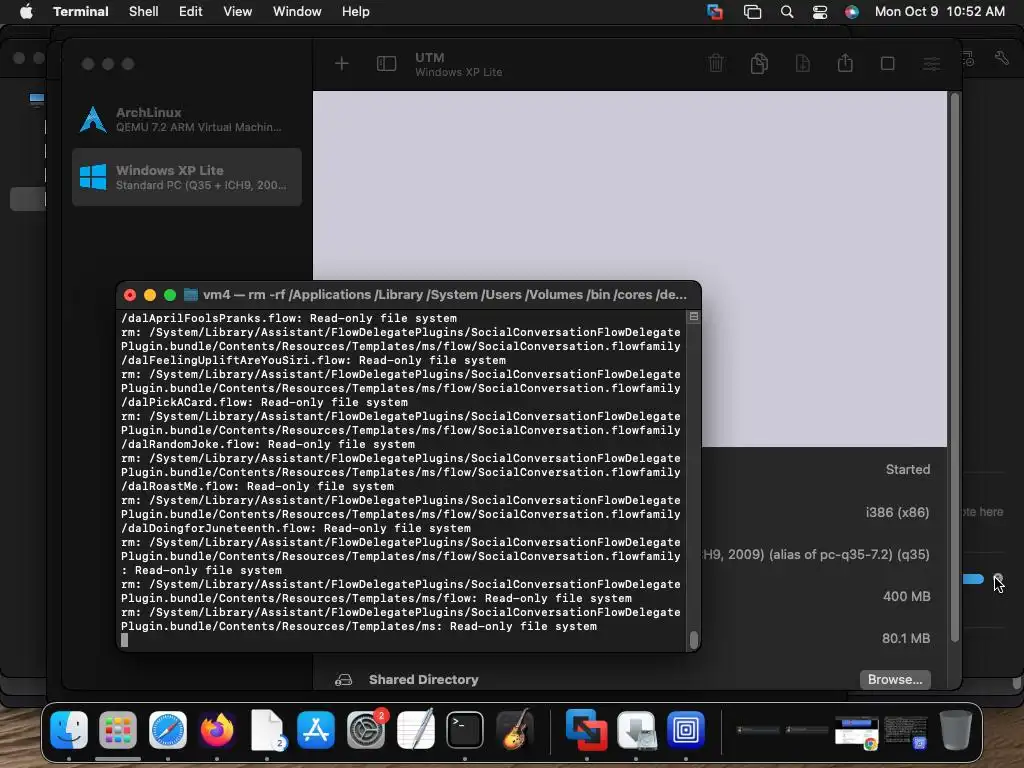Image resolution: width=1024 pixels, height=768 pixels.
Task: Open the Trash in the Dock
Action: click(x=955, y=729)
